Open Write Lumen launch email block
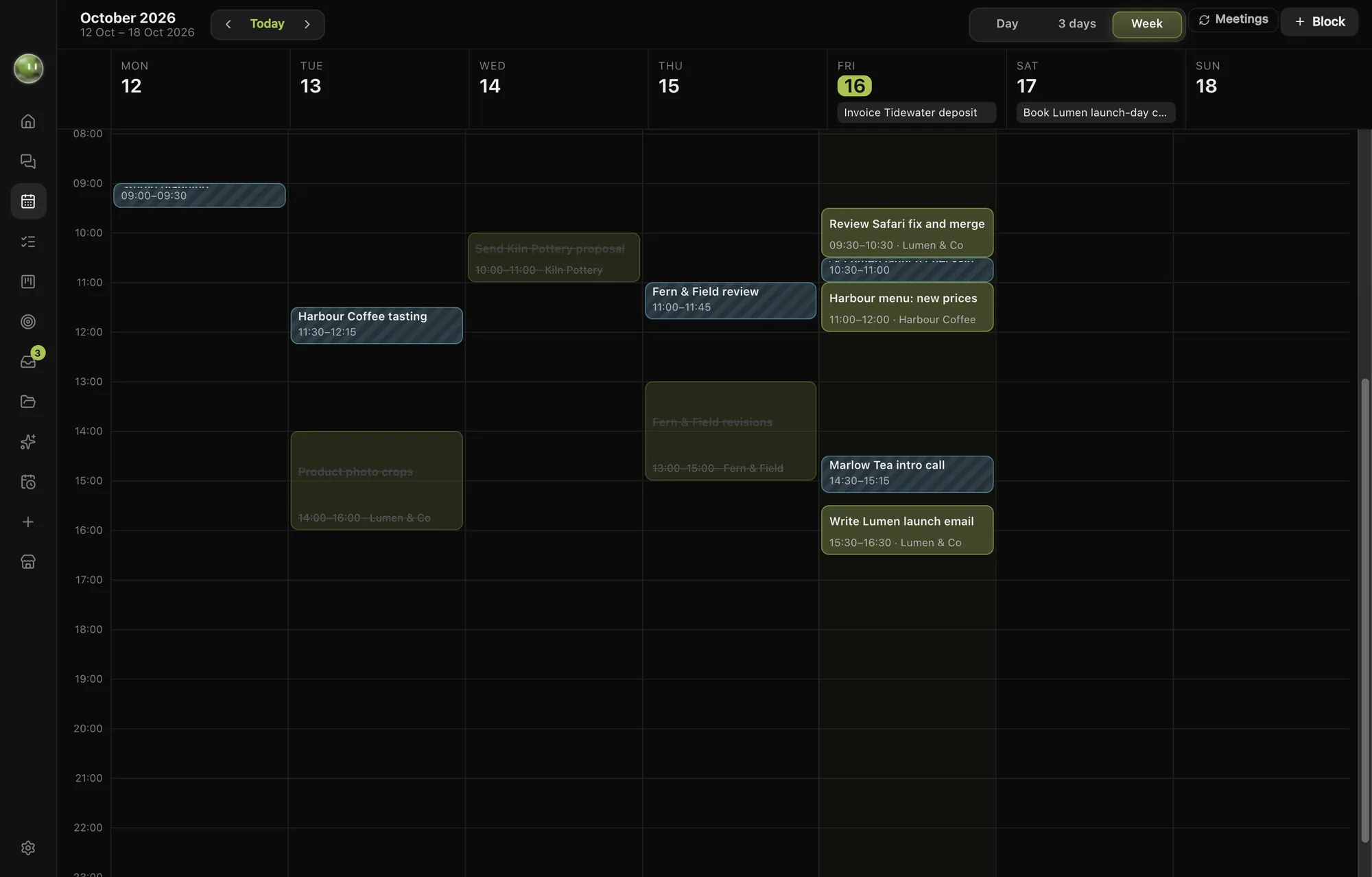This screenshot has height=877, width=1372. click(x=907, y=530)
